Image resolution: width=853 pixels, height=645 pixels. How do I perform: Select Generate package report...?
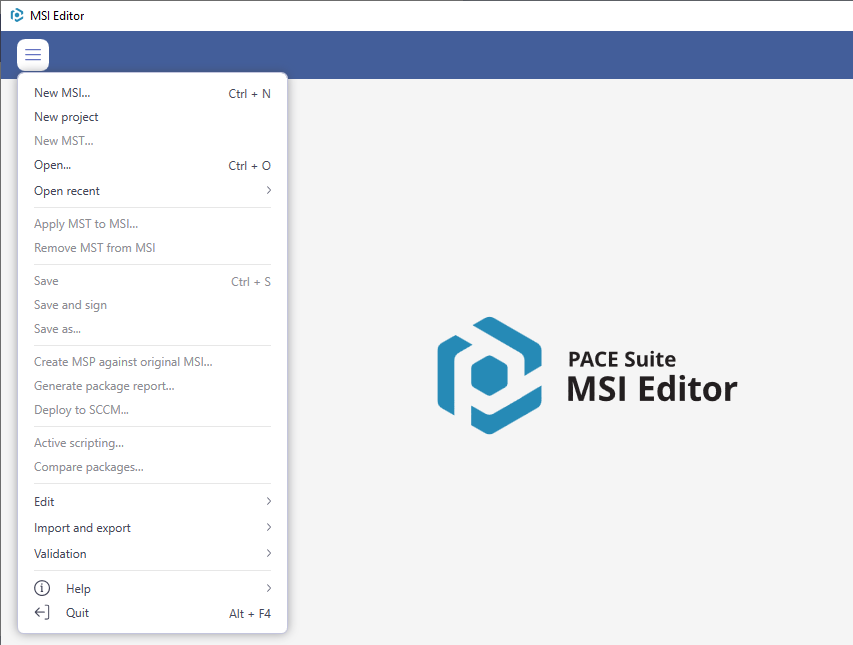[x=152, y=386]
